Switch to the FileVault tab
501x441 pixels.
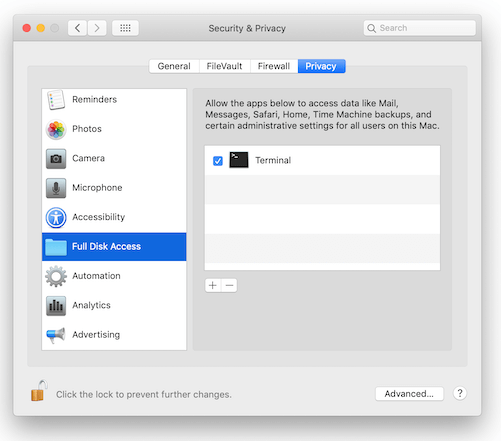(x=224, y=66)
